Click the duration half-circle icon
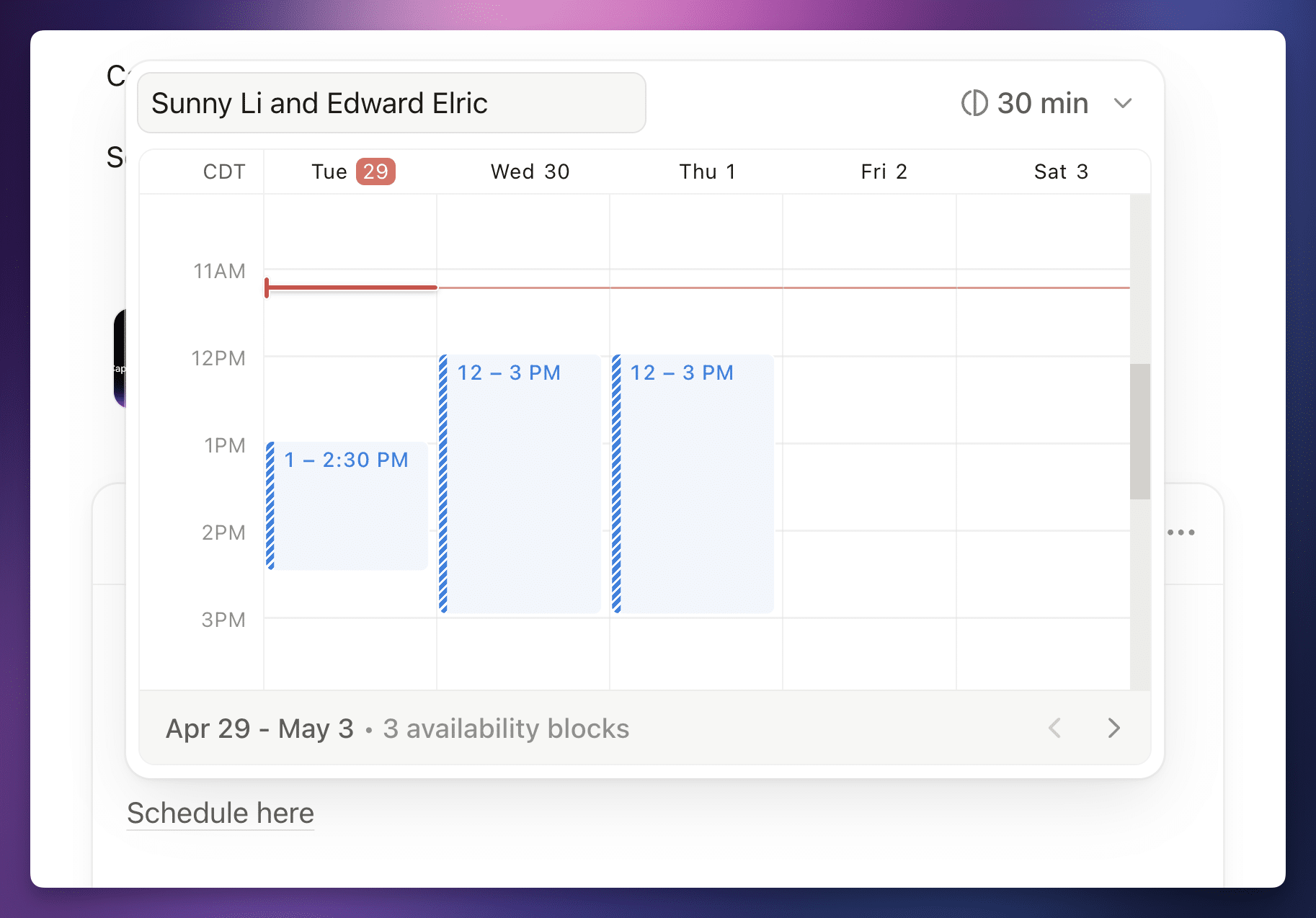The width and height of the screenshot is (1316, 918). coord(974,103)
